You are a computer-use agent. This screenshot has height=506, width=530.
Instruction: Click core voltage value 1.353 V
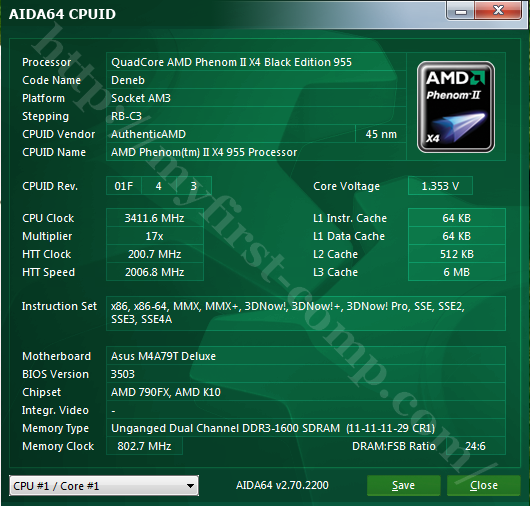[440, 186]
